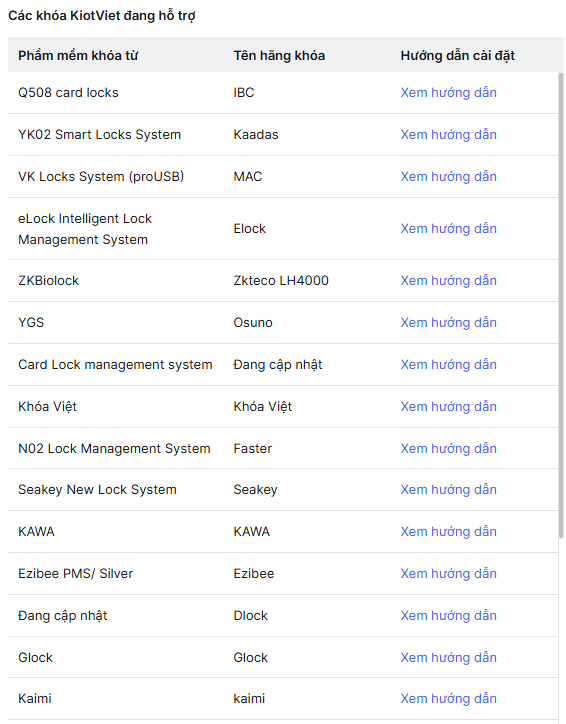The height and width of the screenshot is (724, 566).
Task: Select the 'YK02 Smart Locks System' cell
Action: (99, 135)
